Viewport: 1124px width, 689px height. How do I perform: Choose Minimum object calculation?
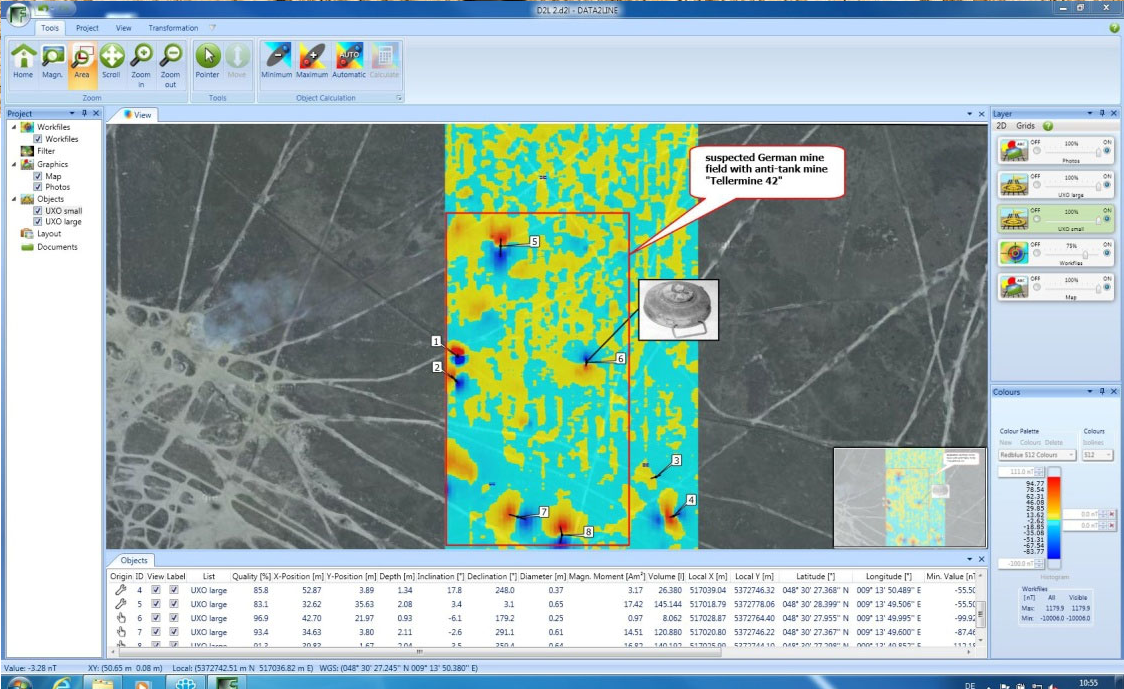tap(276, 60)
